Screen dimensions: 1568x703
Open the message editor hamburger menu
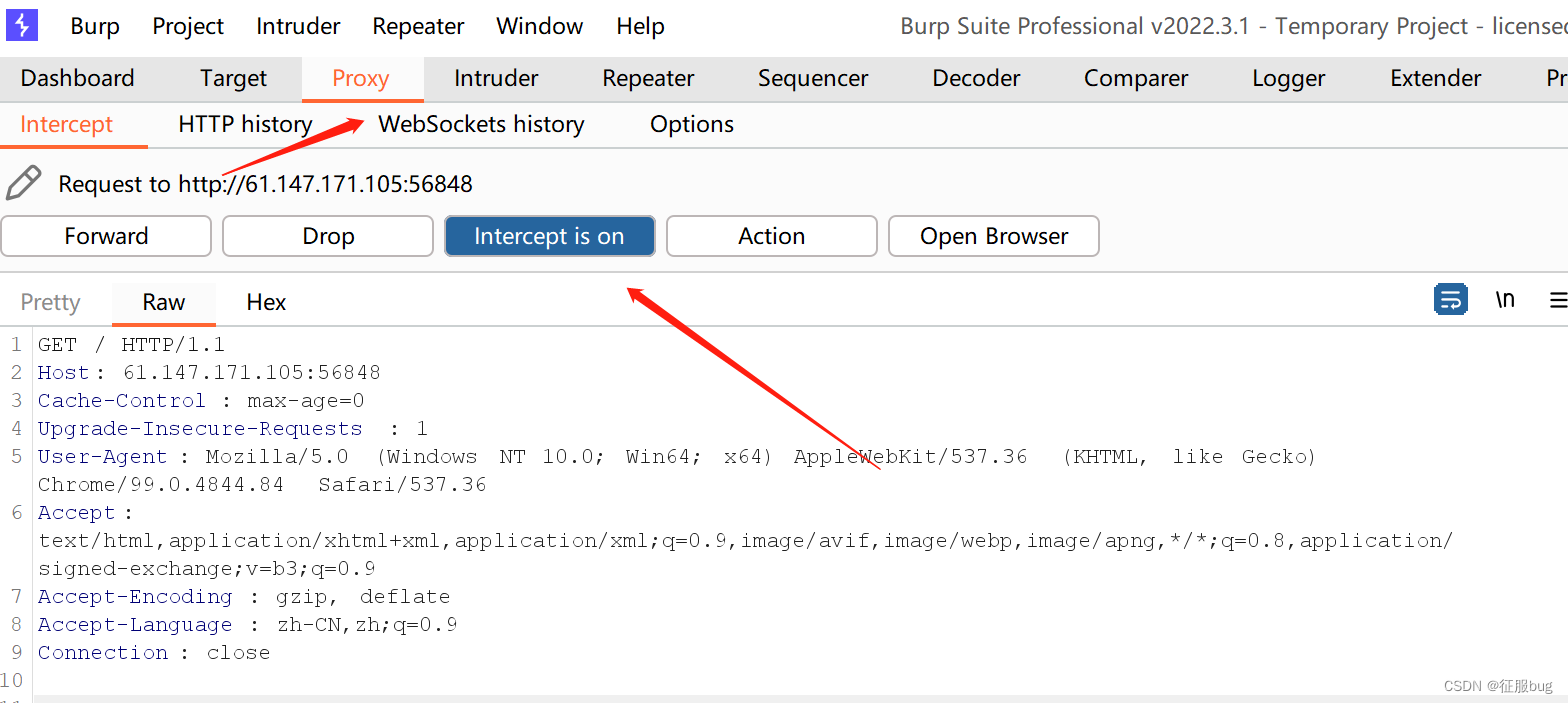coord(1558,300)
